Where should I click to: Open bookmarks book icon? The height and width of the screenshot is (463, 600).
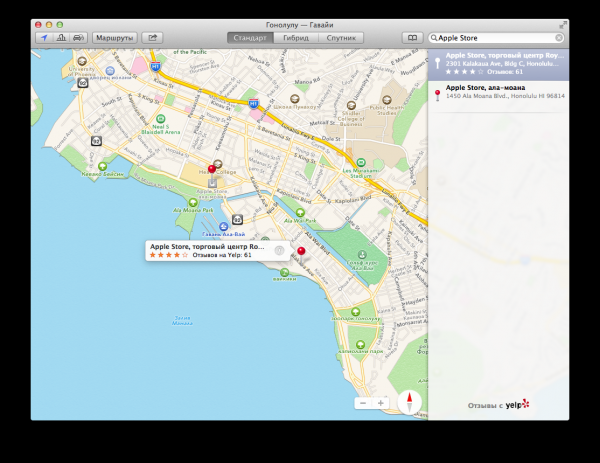[x=412, y=38]
